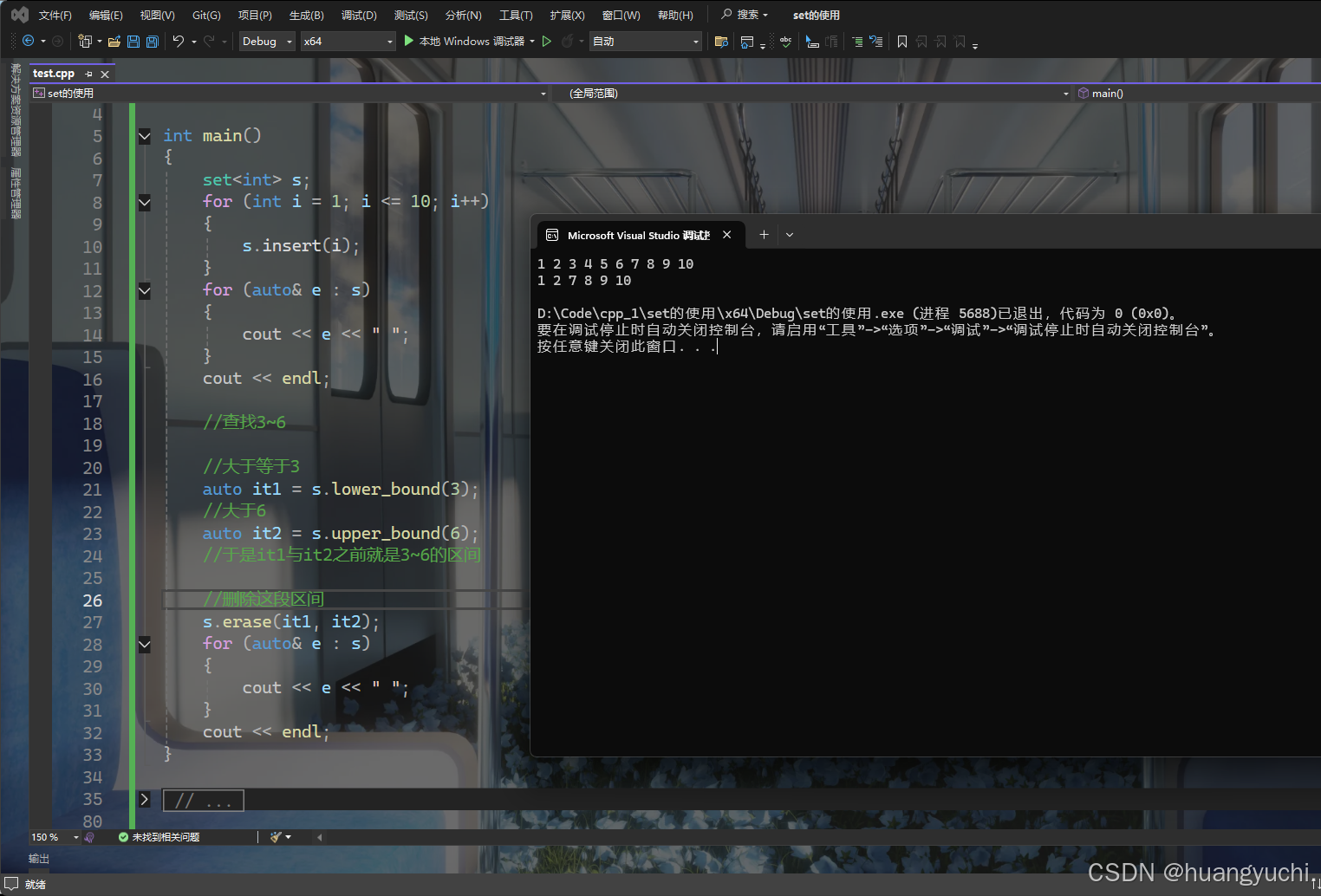This screenshot has width=1321, height=896.
Task: Pin the test.cpp tab with its pin icon
Action: pyautogui.click(x=90, y=74)
